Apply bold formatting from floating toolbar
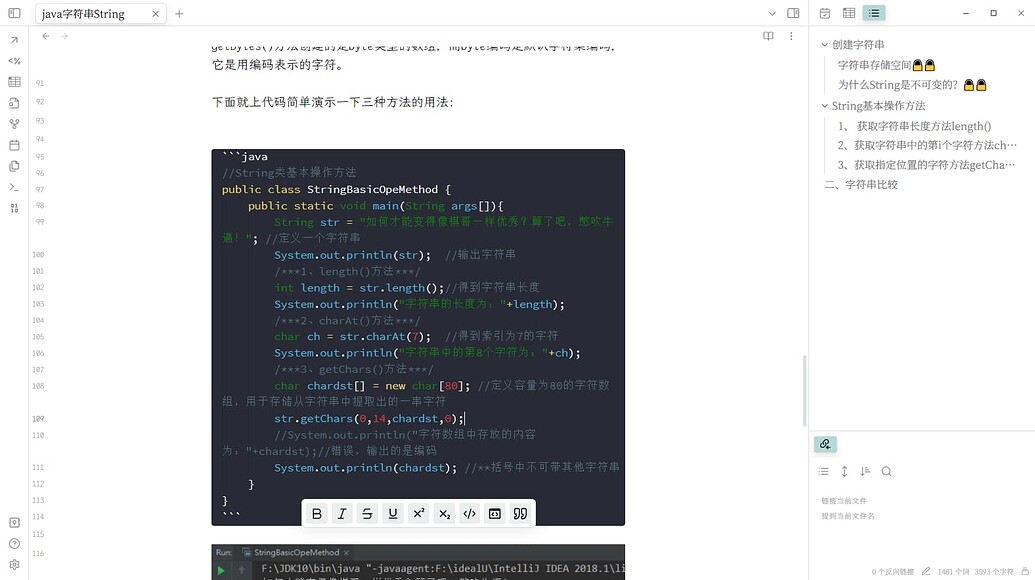 (x=317, y=513)
